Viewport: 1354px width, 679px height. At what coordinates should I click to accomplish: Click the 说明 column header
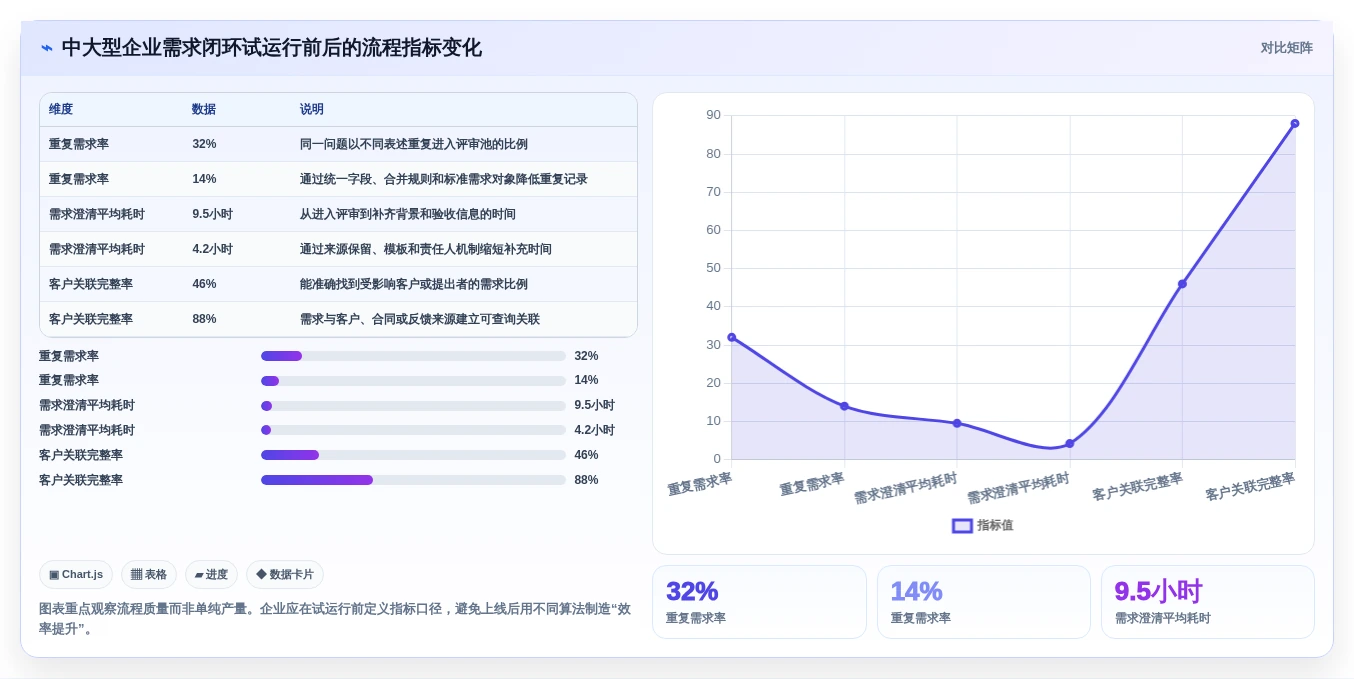coord(312,109)
